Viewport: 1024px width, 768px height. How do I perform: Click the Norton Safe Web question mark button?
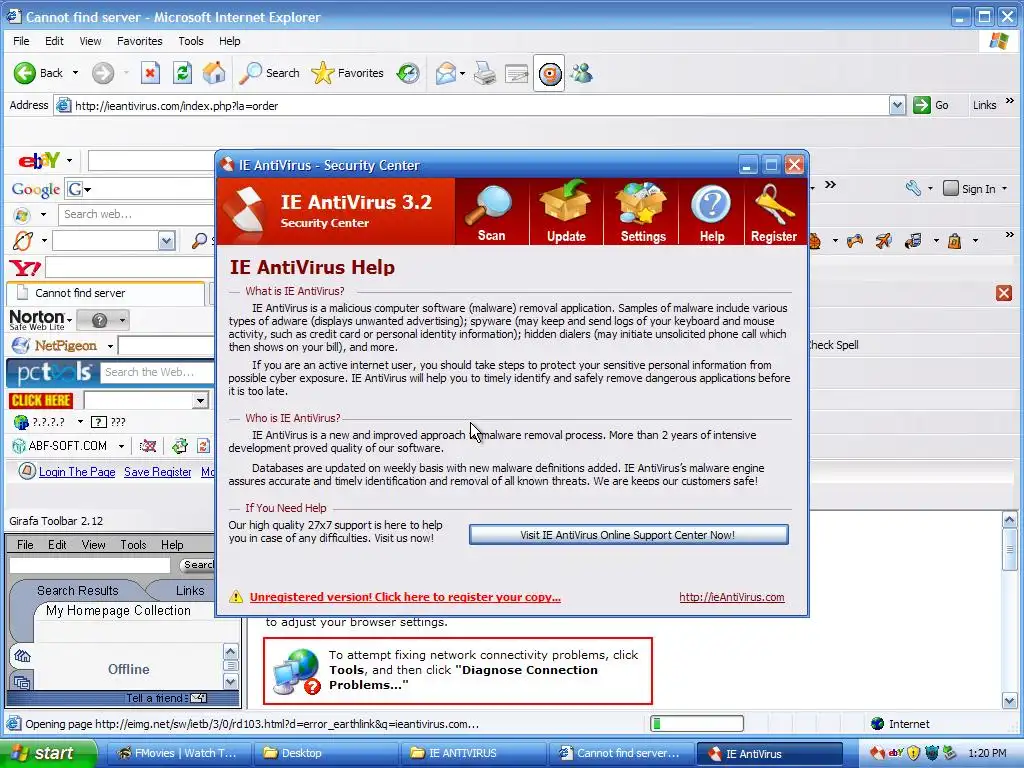pos(99,320)
